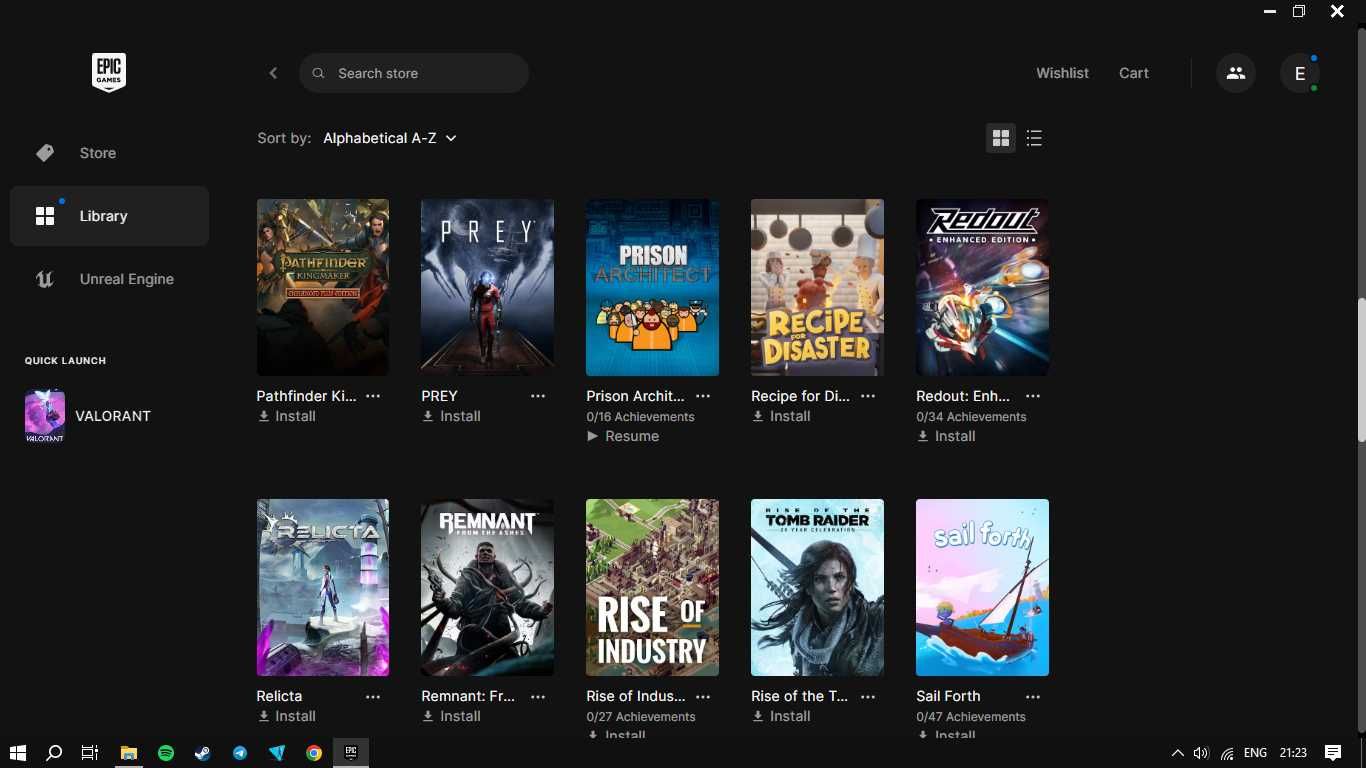Open Task View on the taskbar

pos(90,753)
